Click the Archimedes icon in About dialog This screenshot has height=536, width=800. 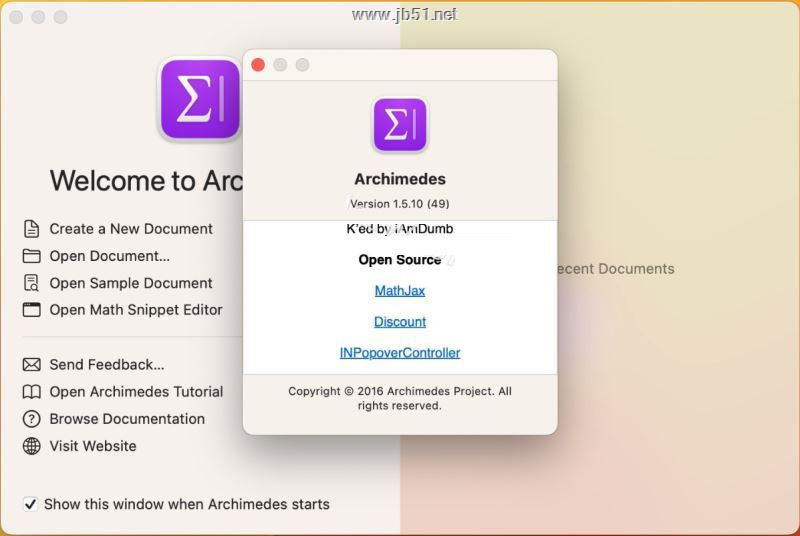tap(399, 125)
